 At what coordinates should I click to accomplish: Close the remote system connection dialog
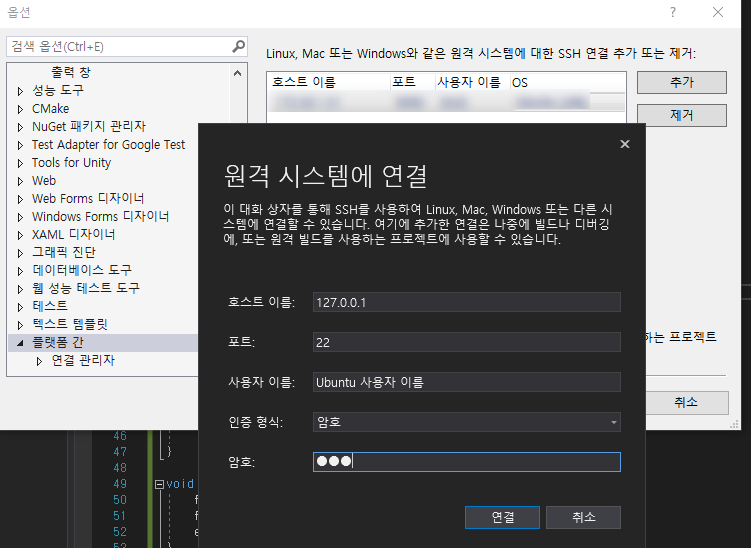pyautogui.click(x=625, y=144)
